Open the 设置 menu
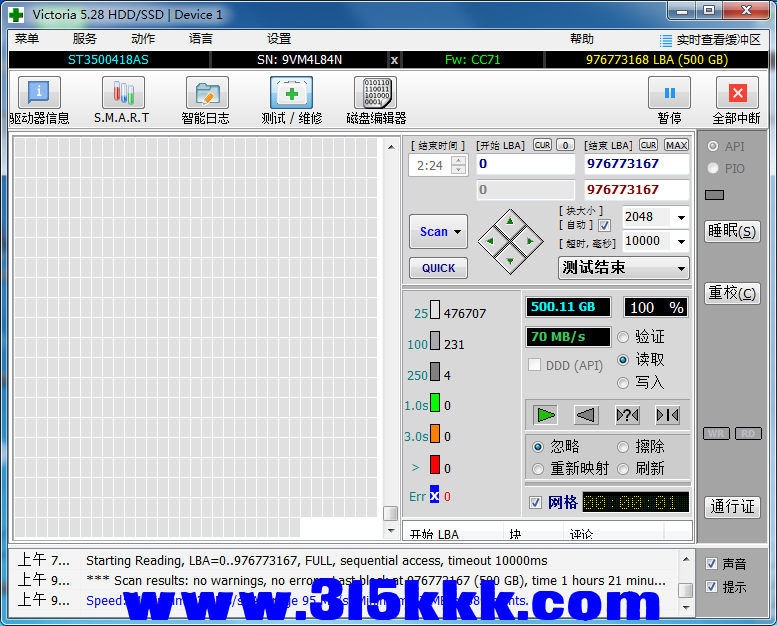The height and width of the screenshot is (626, 777). pyautogui.click(x=279, y=39)
